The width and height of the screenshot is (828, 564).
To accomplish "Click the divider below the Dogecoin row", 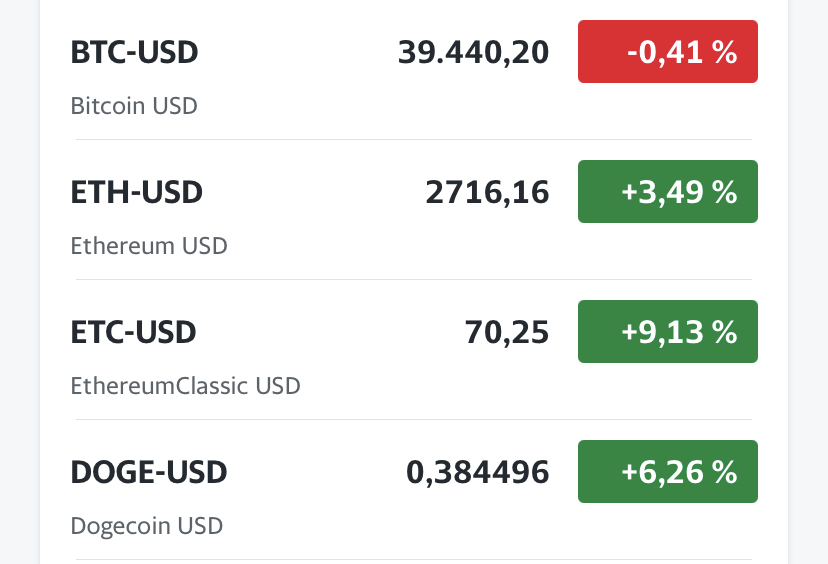I will coord(413,559).
